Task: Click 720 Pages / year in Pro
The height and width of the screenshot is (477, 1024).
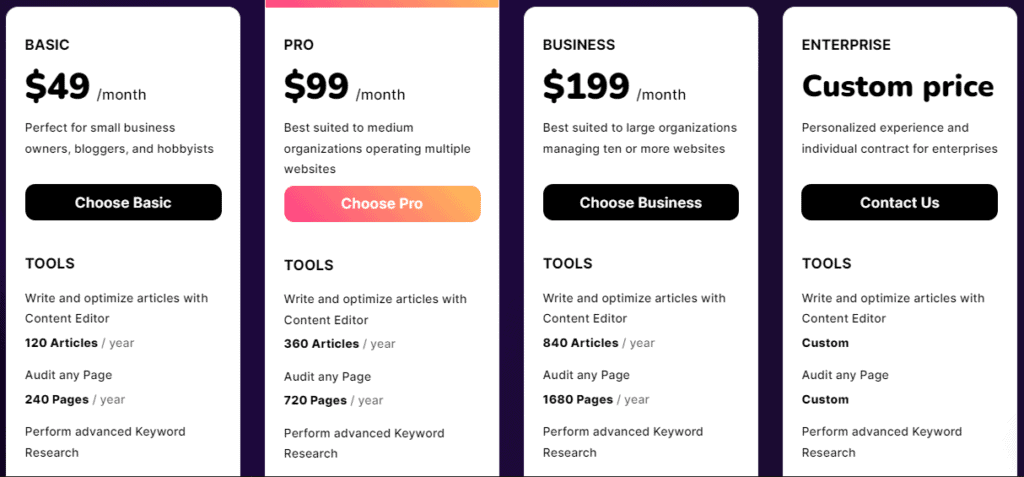Action: [x=333, y=401]
